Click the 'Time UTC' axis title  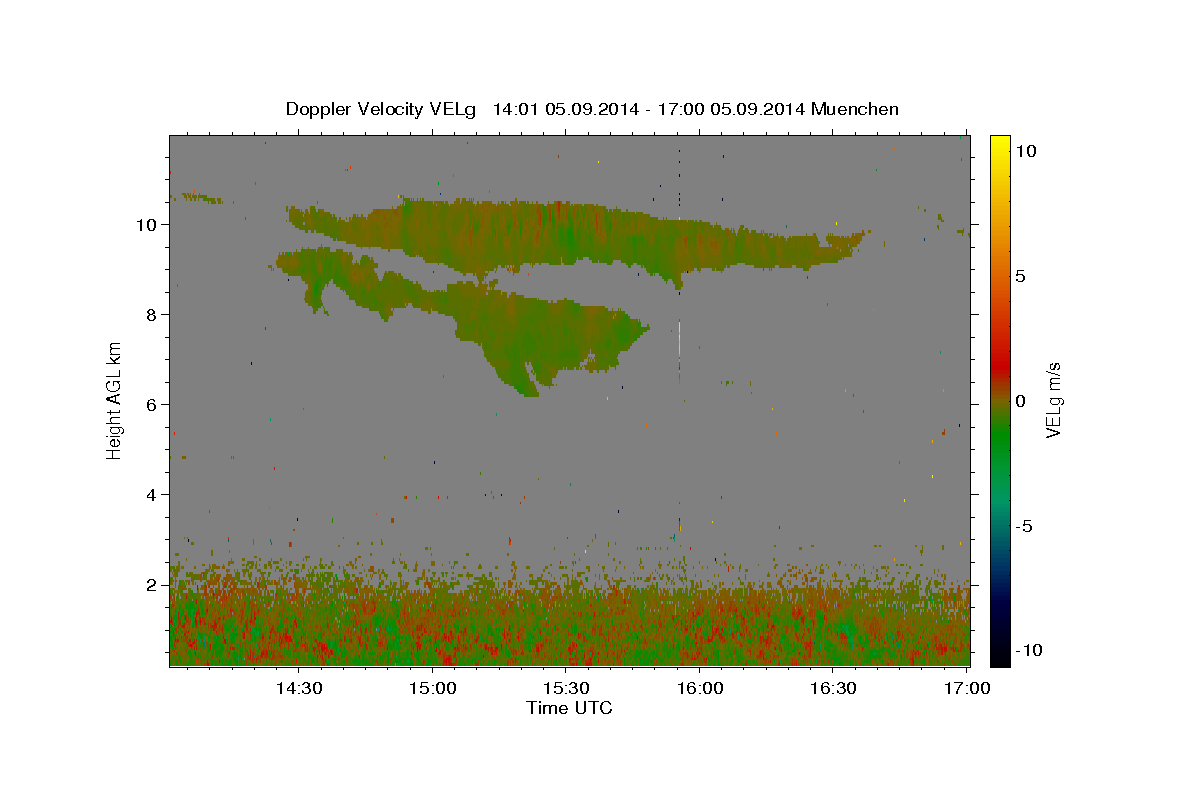[x=569, y=708]
